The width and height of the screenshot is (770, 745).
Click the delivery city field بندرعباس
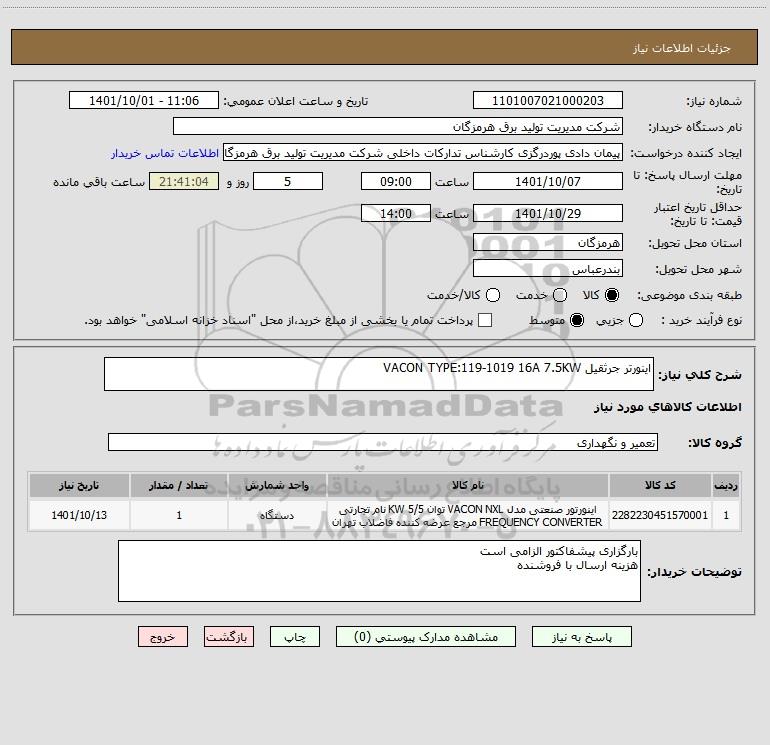click(548, 268)
